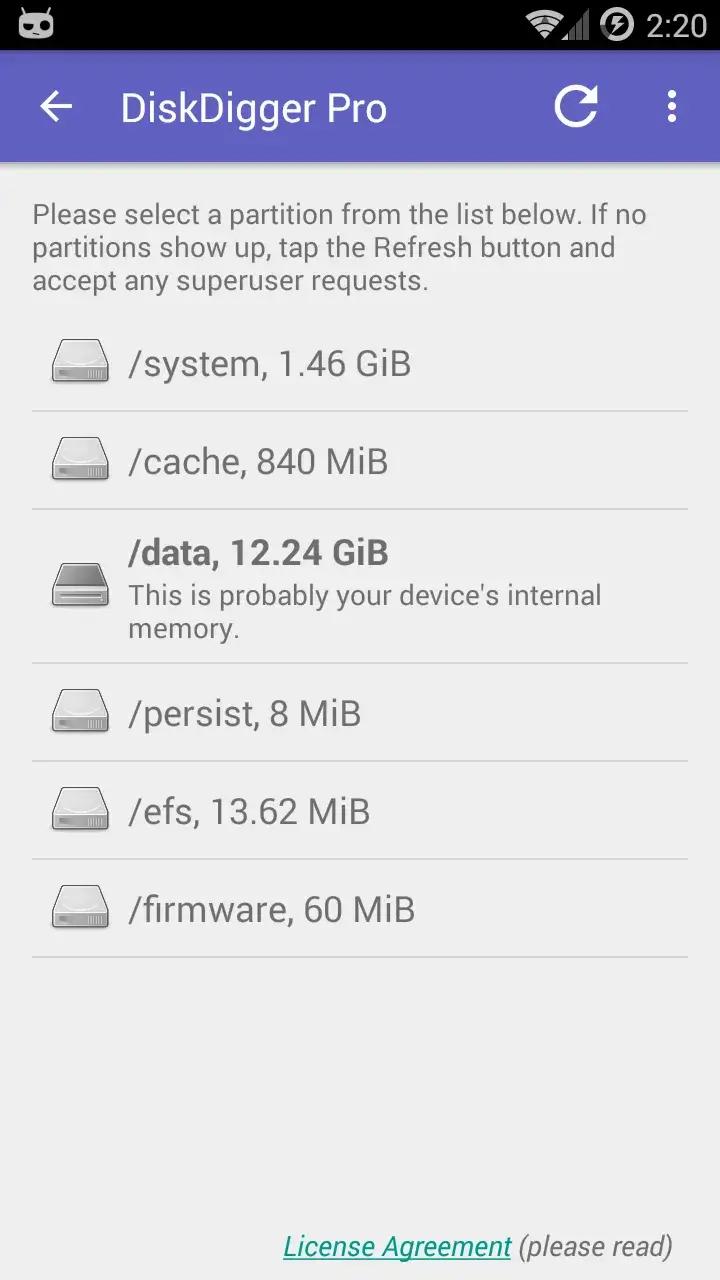This screenshot has width=720, height=1280.
Task: Tap the /data partition drive icon
Action: tap(80, 585)
